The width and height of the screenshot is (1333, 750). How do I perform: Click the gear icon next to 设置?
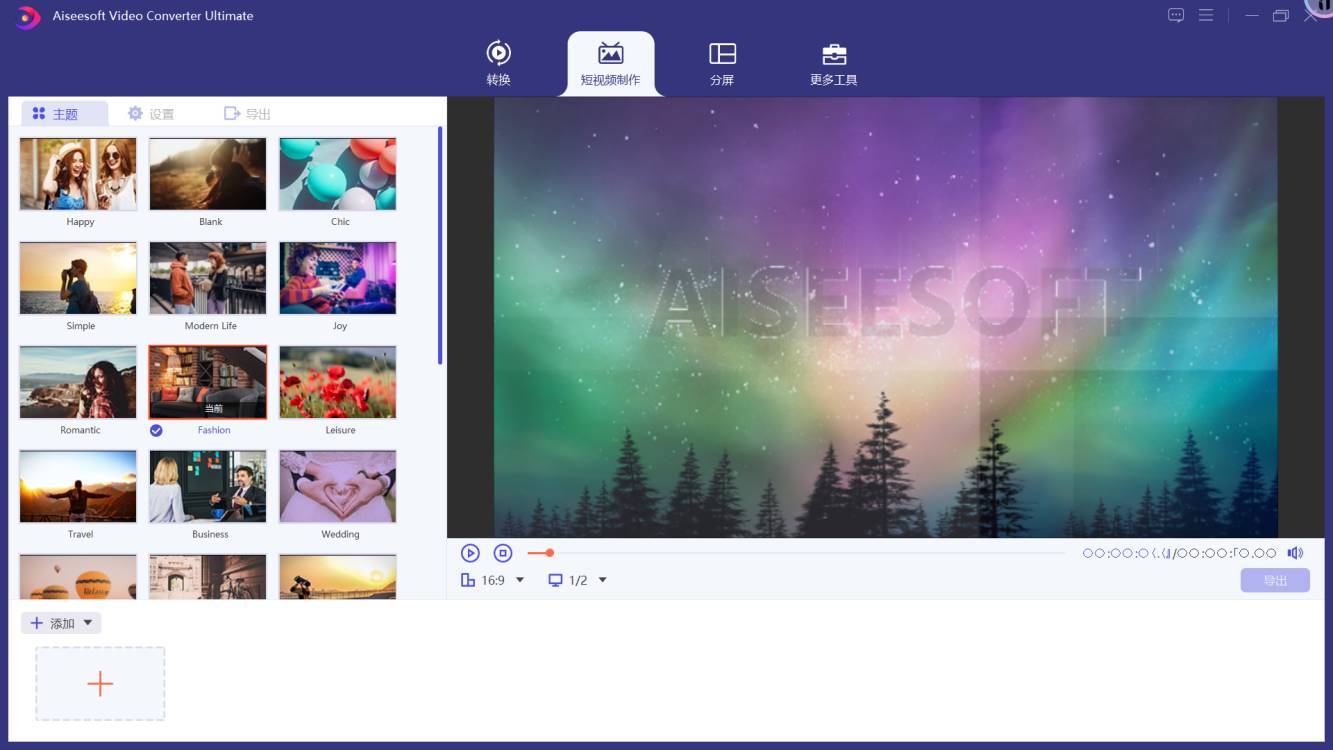[135, 113]
